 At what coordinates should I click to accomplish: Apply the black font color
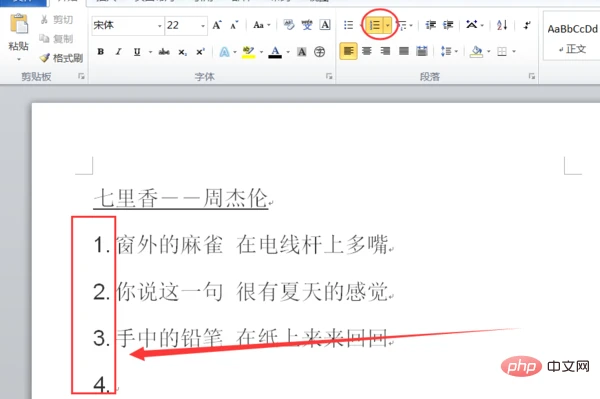point(275,52)
